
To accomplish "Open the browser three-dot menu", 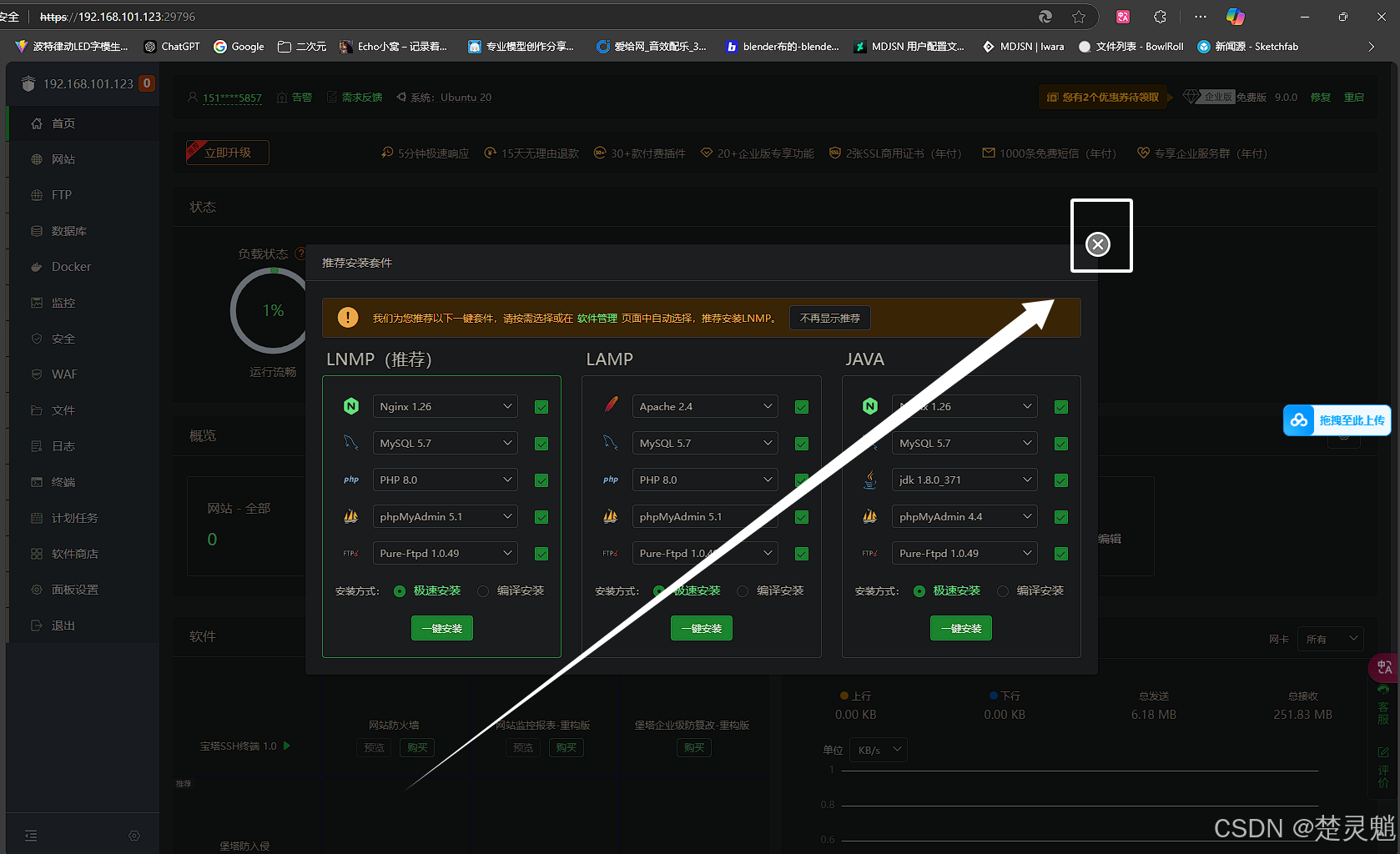I will [x=1201, y=17].
